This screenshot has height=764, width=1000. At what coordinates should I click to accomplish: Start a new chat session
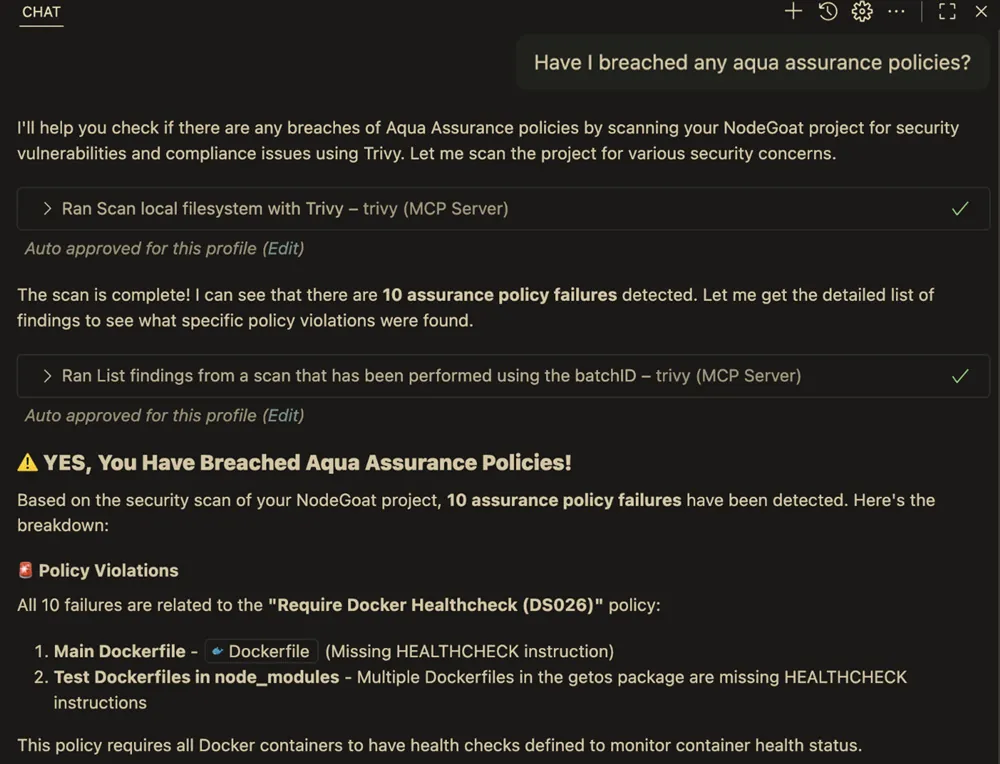coord(793,12)
